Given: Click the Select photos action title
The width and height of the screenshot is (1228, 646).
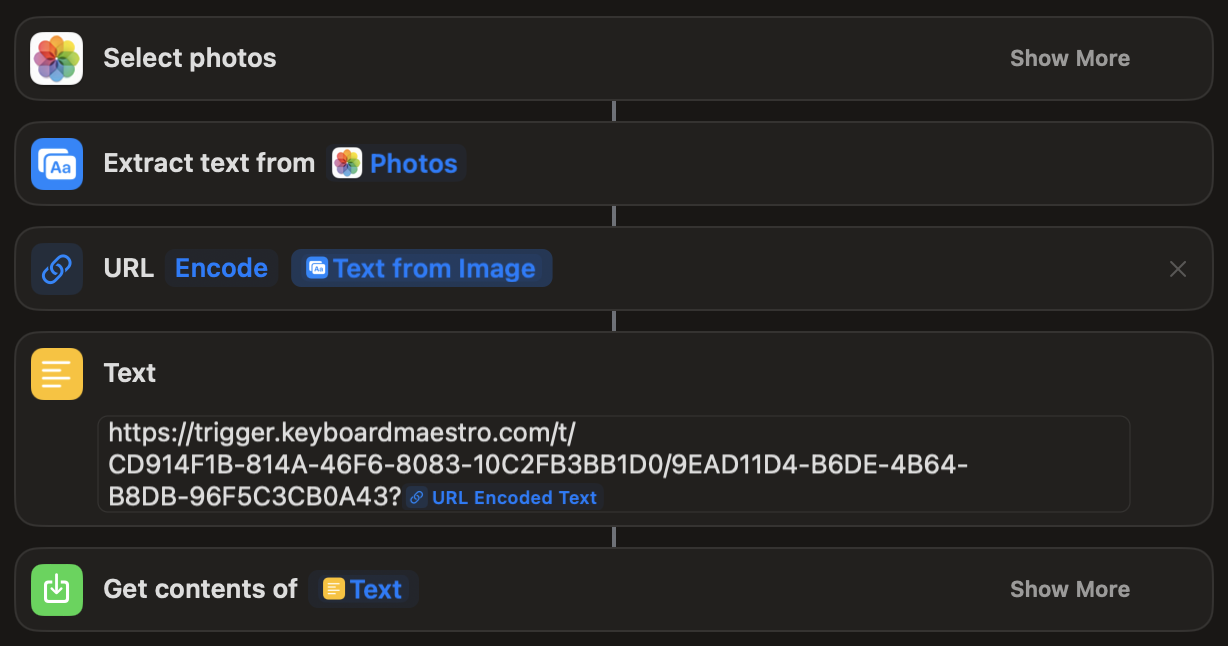Looking at the screenshot, I should (190, 58).
